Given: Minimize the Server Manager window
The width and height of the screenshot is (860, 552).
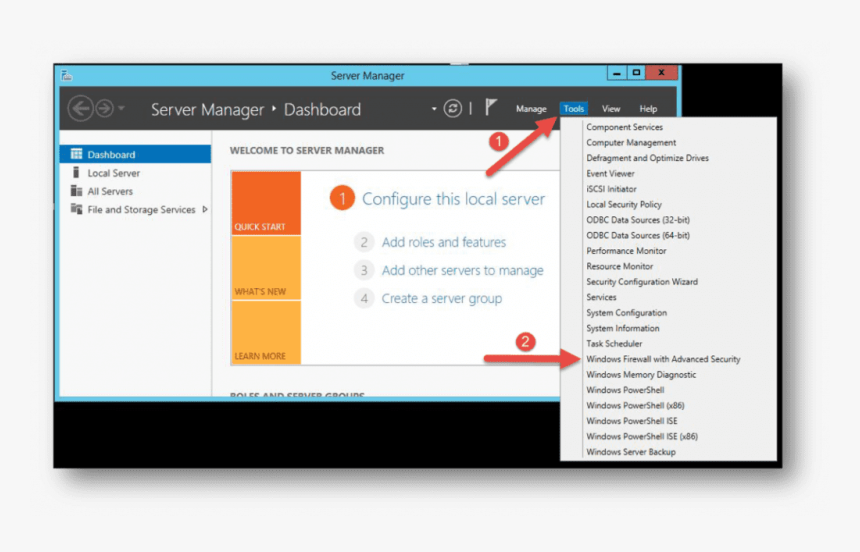Looking at the screenshot, I should pyautogui.click(x=616, y=72).
